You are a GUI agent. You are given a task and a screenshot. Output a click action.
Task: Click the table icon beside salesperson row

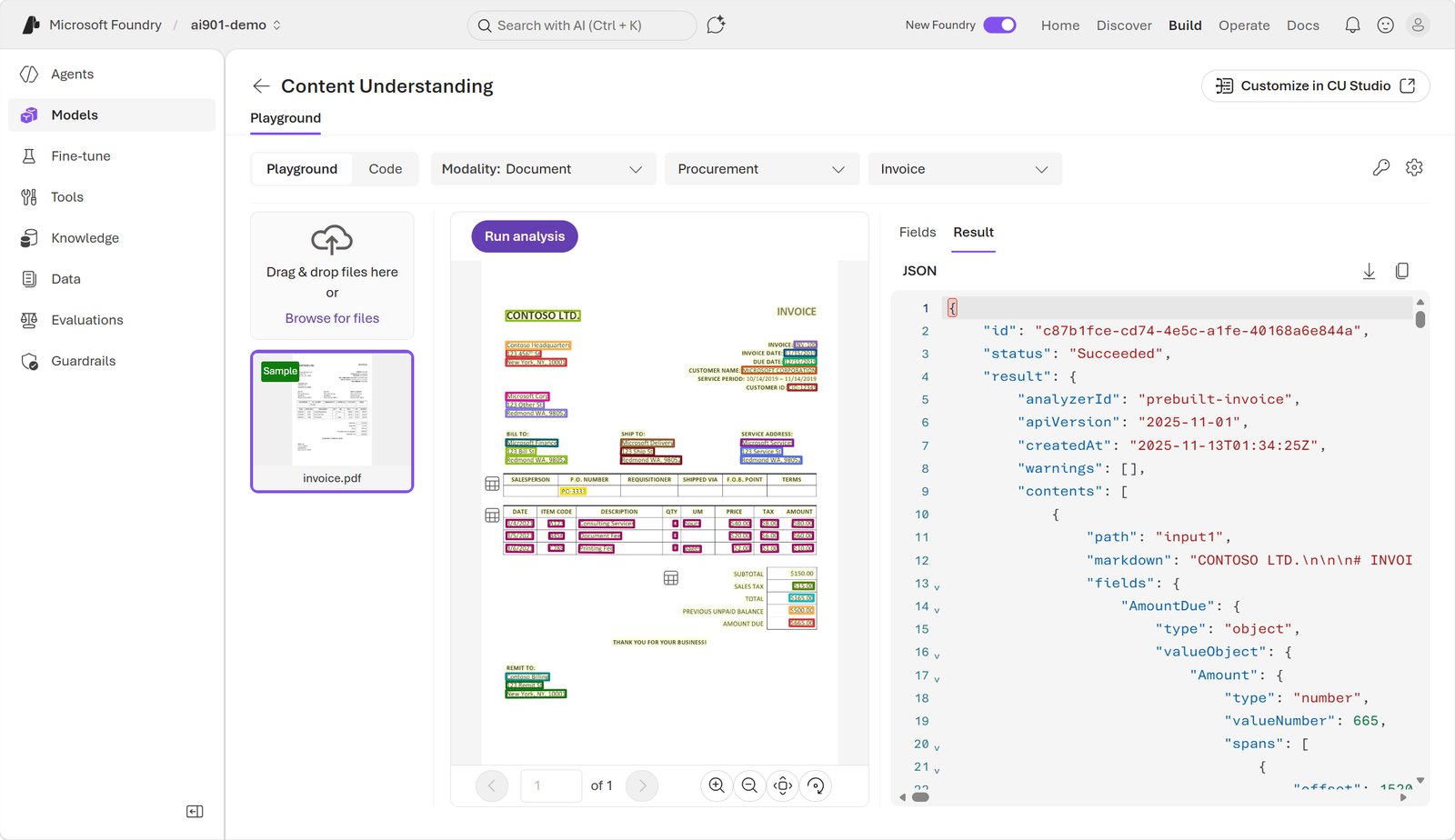492,484
